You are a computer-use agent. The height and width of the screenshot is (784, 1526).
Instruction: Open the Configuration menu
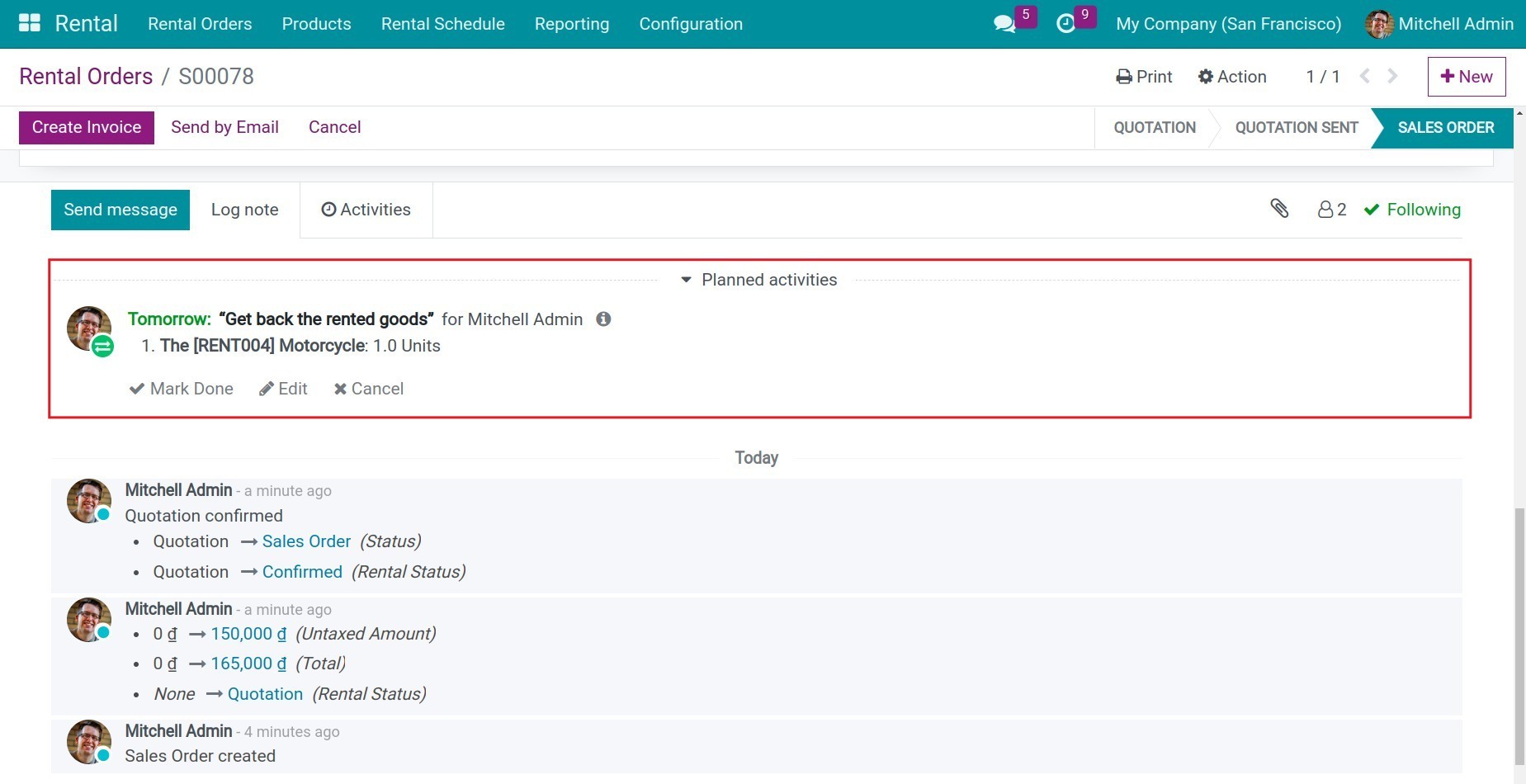691,24
